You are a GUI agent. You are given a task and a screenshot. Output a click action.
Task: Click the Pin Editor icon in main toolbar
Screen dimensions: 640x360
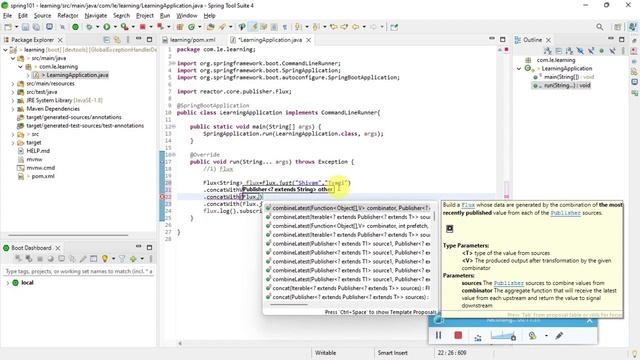click(x=394, y=27)
